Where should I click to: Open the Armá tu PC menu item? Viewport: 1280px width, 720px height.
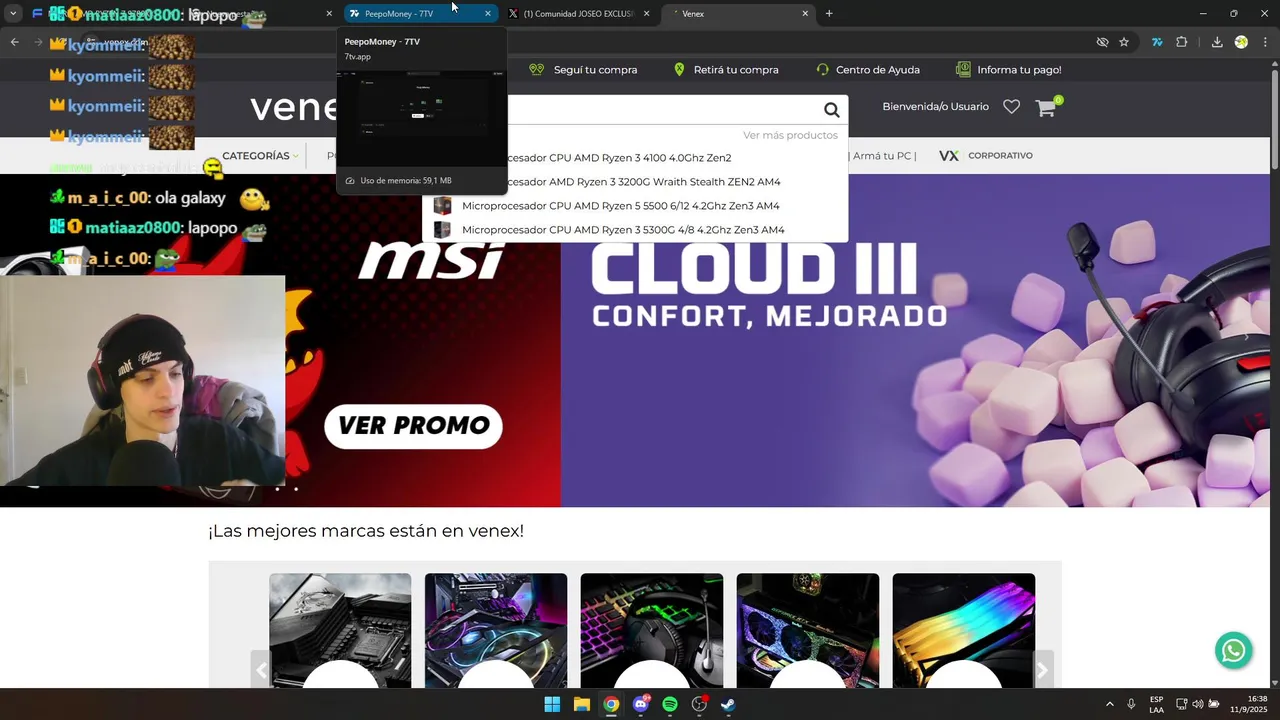(x=883, y=155)
